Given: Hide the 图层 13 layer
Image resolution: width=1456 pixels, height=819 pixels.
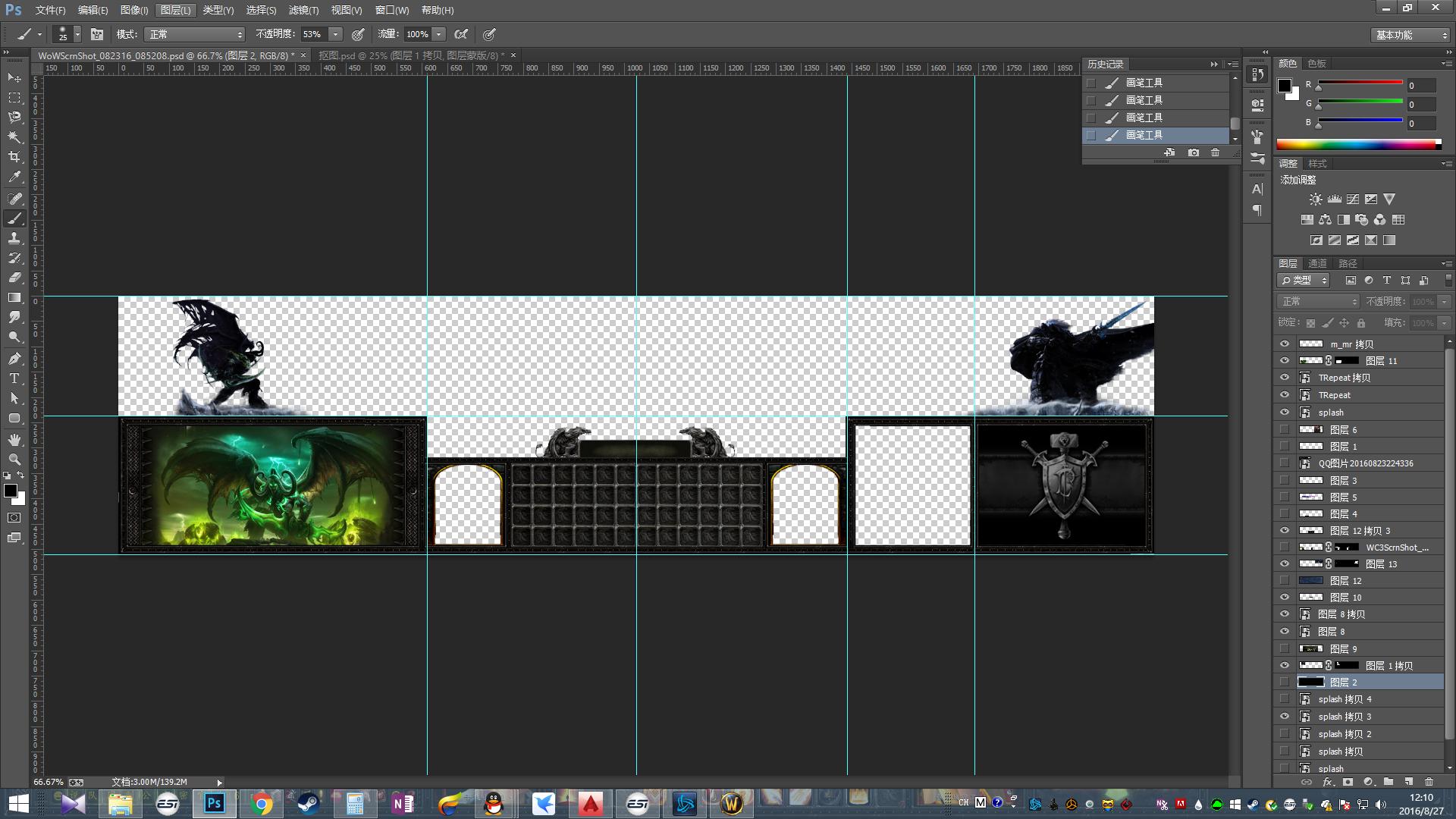Looking at the screenshot, I should (1285, 563).
